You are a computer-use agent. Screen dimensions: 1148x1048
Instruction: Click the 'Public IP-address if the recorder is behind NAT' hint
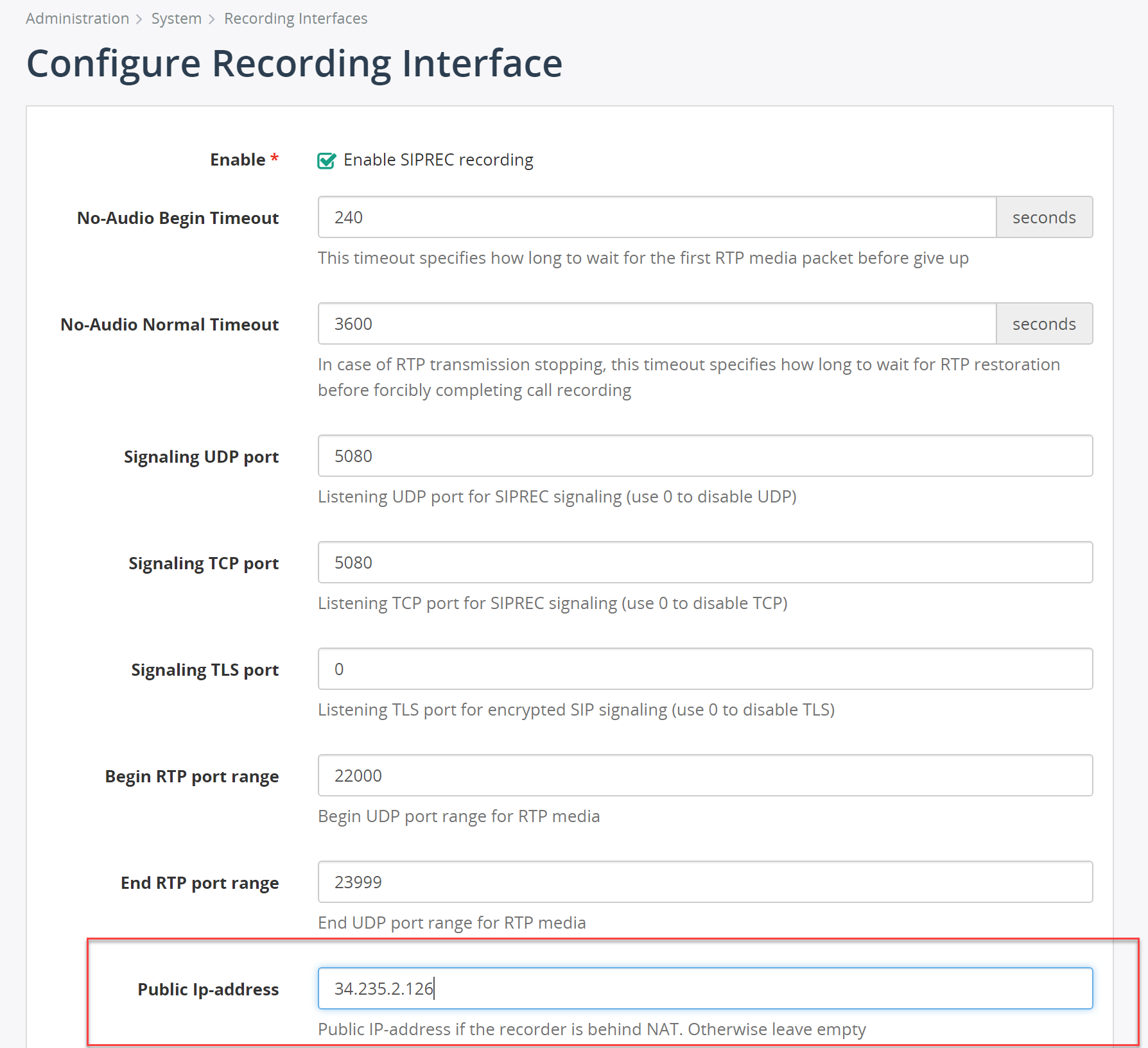click(x=592, y=1029)
